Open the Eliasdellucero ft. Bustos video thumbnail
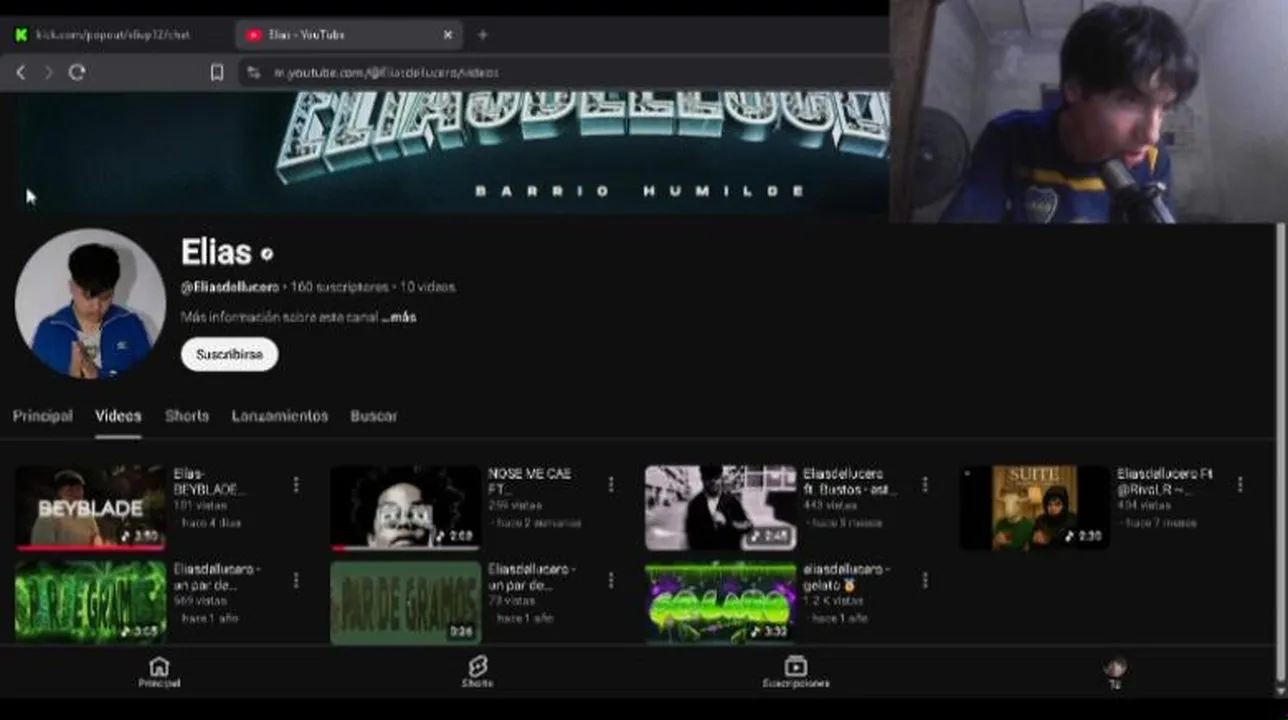The height and width of the screenshot is (720, 1288). coord(721,507)
